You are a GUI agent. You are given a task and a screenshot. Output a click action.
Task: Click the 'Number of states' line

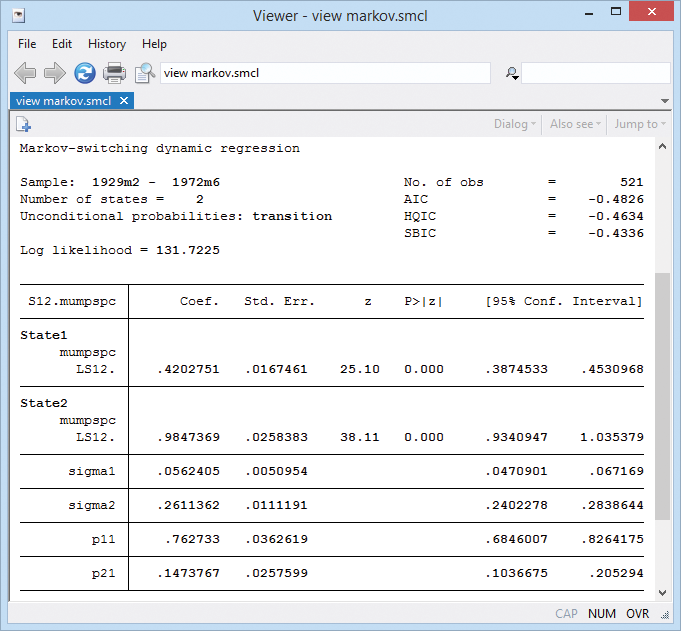(112, 199)
